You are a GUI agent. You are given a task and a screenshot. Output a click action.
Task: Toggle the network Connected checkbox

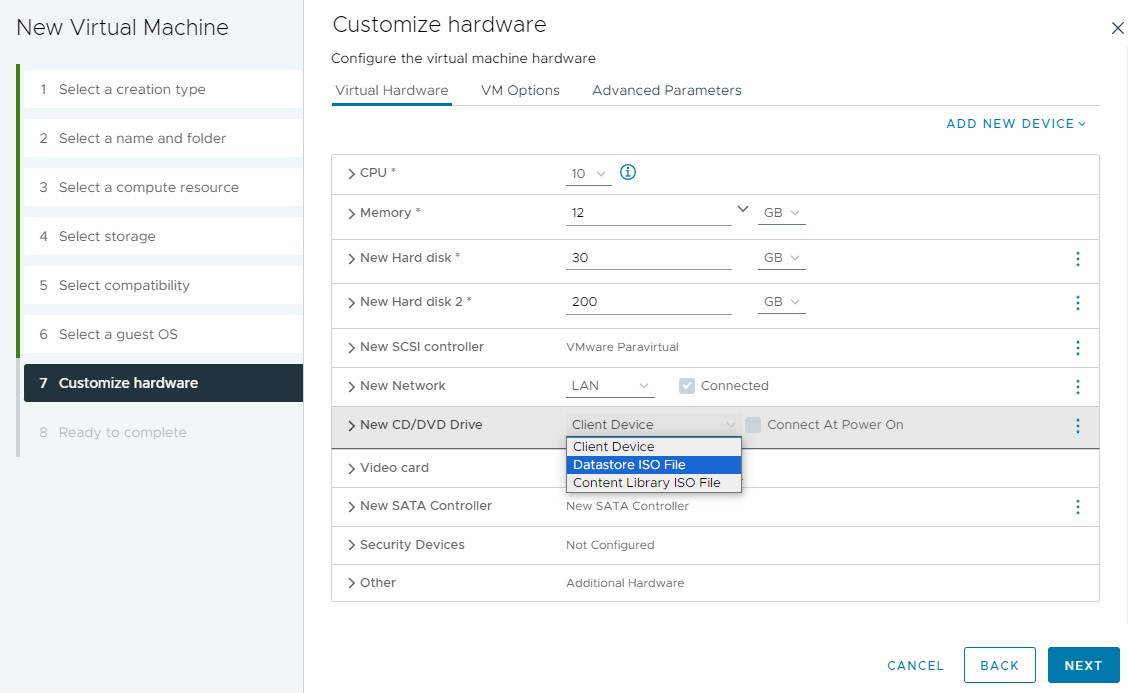tap(687, 386)
